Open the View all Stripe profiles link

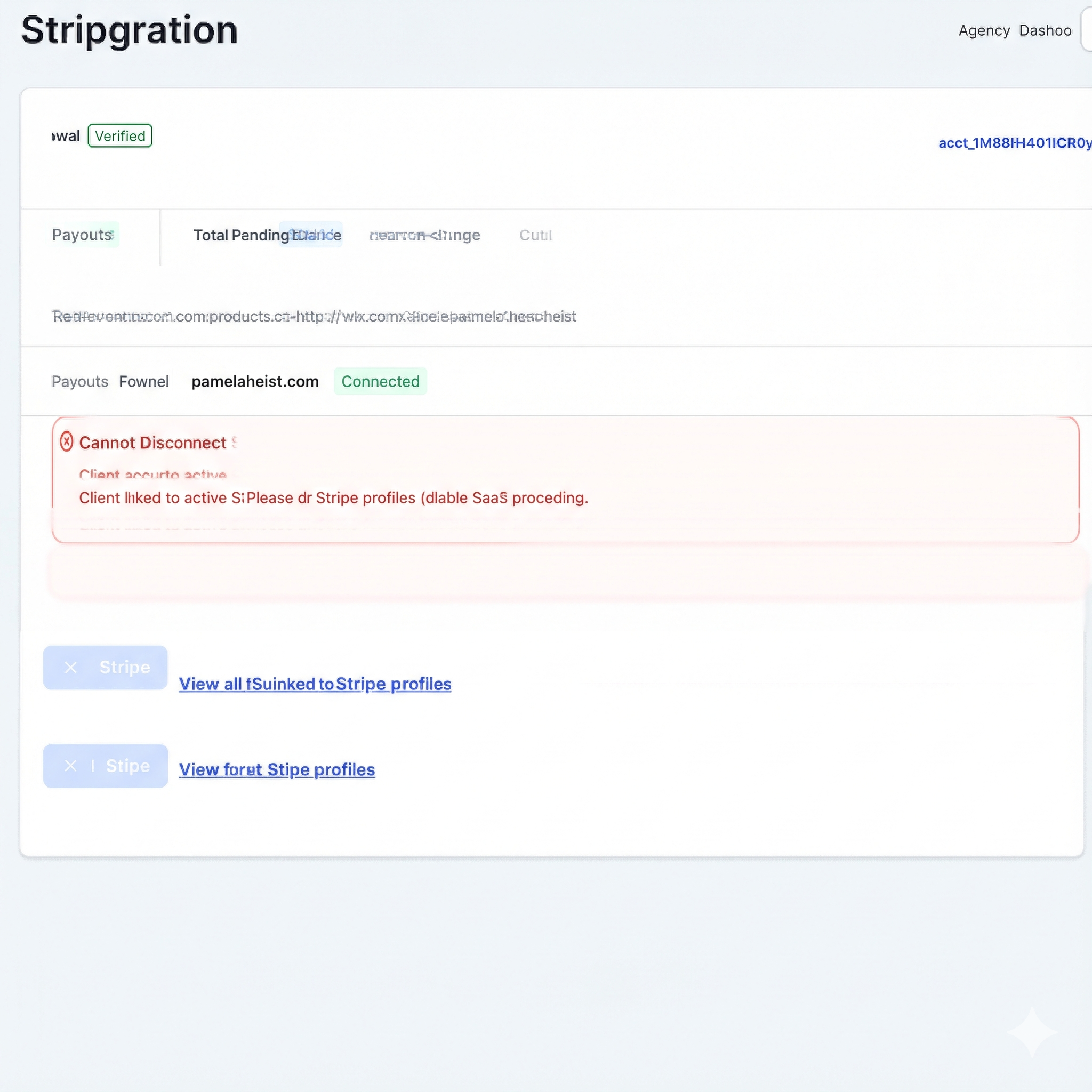point(315,684)
